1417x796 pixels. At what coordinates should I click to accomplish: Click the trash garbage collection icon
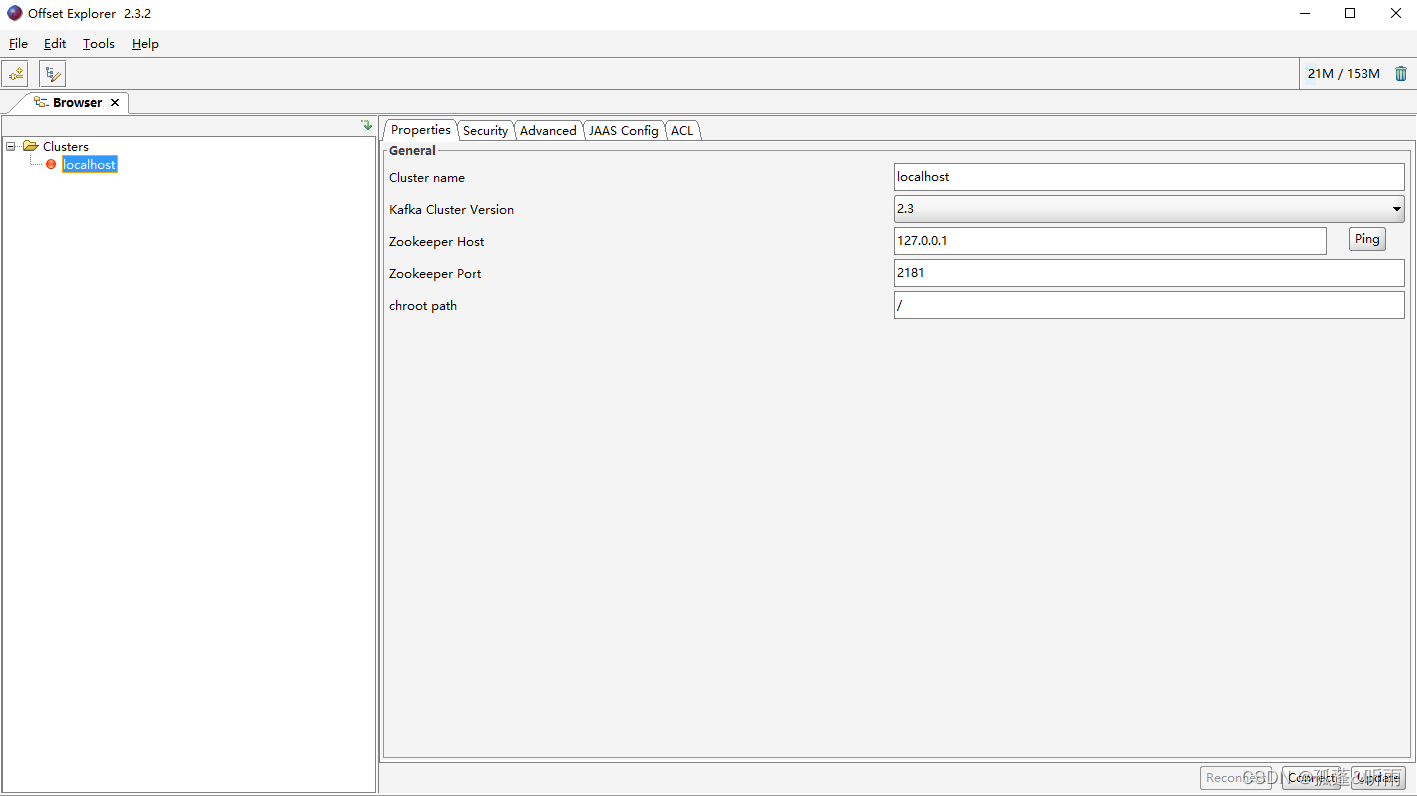click(x=1400, y=73)
